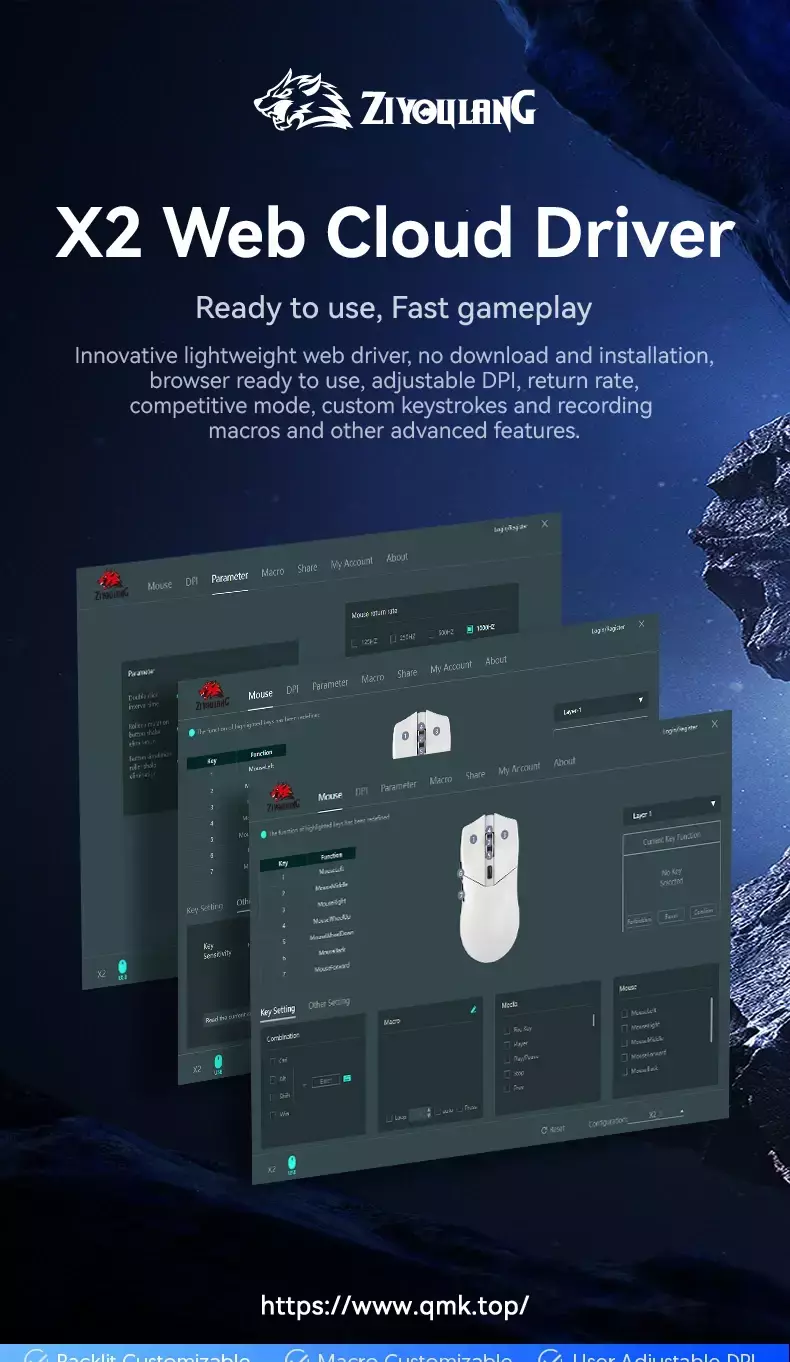Open the Macro tab in the middle window
This screenshot has width=790, height=1362.
(x=373, y=678)
